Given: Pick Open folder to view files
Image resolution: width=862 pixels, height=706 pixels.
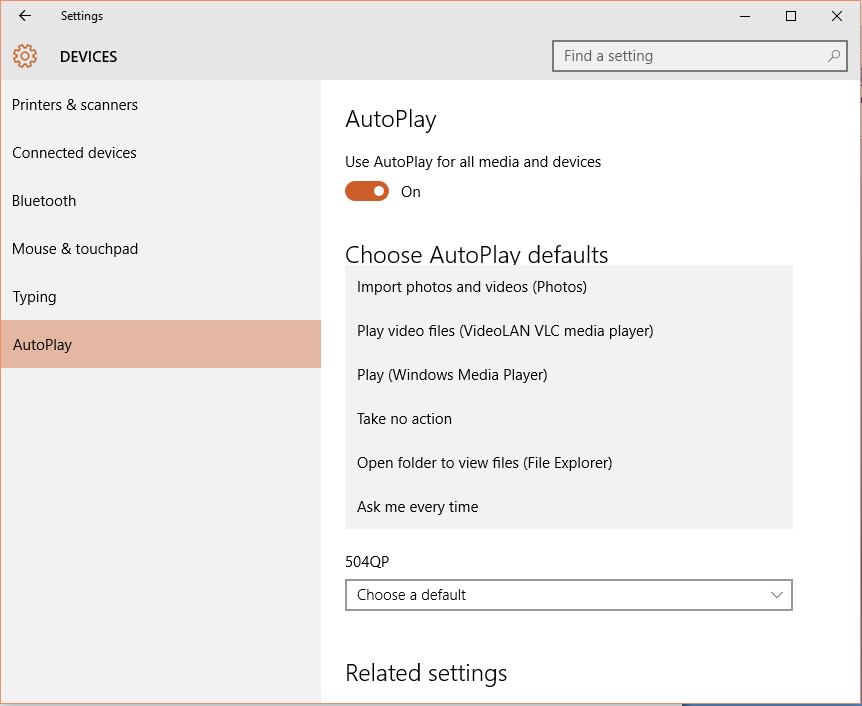Looking at the screenshot, I should (484, 463).
